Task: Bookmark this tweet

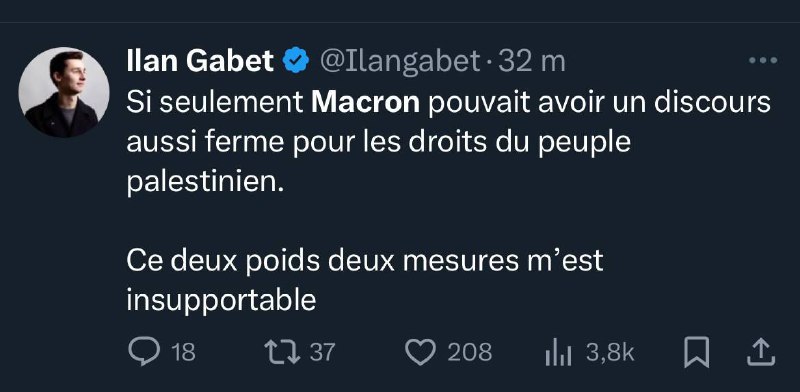Action: (696, 352)
